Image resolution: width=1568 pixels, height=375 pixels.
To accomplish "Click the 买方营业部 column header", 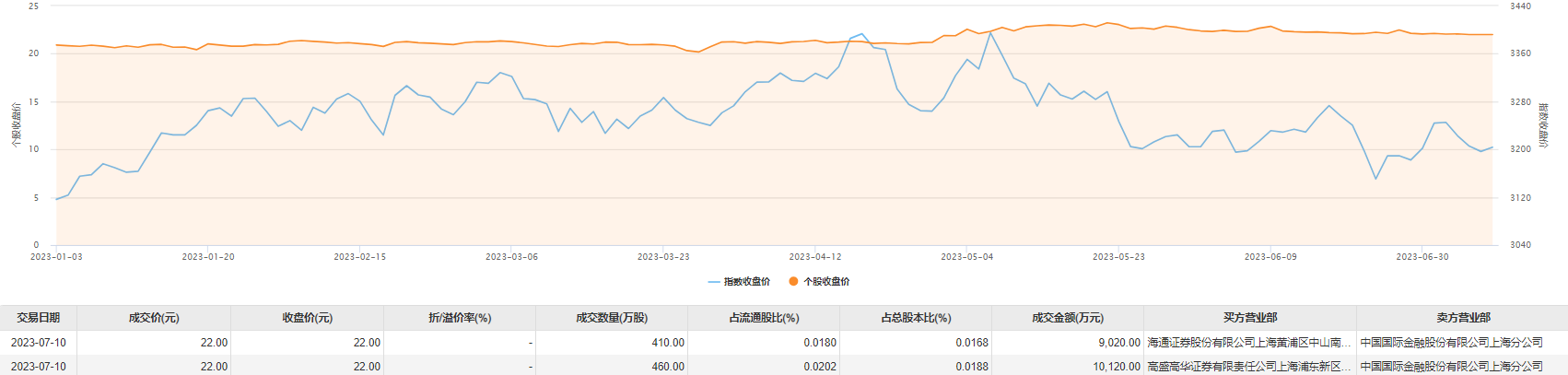I will (1250, 318).
